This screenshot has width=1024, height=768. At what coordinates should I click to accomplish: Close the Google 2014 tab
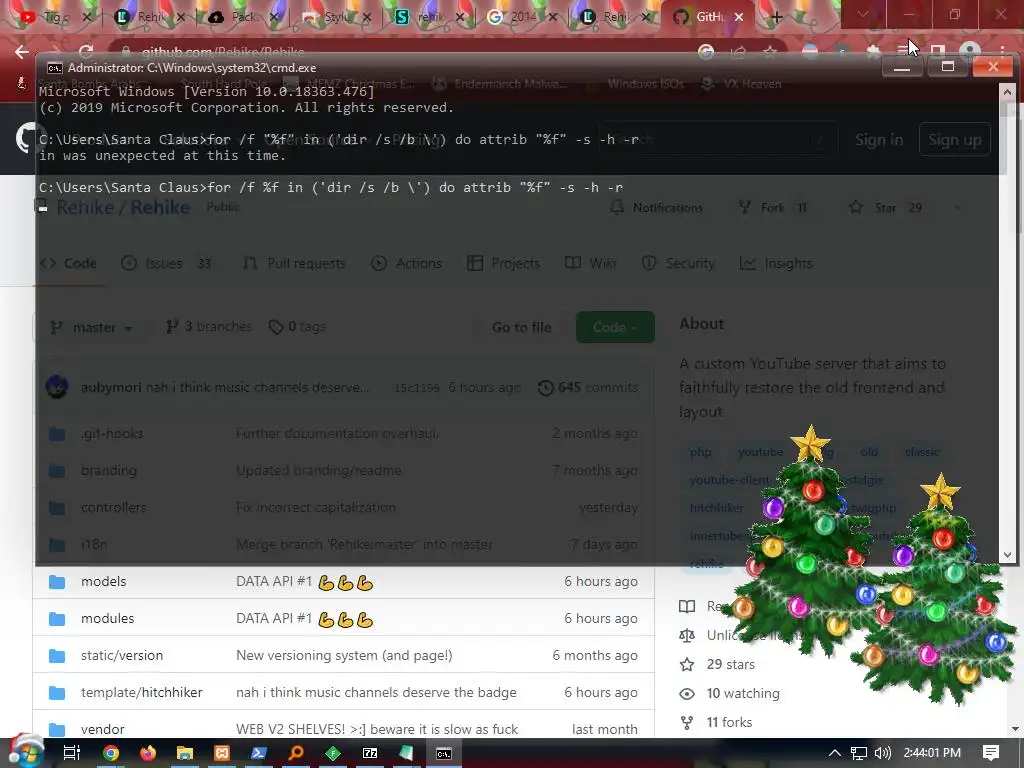pos(553,17)
